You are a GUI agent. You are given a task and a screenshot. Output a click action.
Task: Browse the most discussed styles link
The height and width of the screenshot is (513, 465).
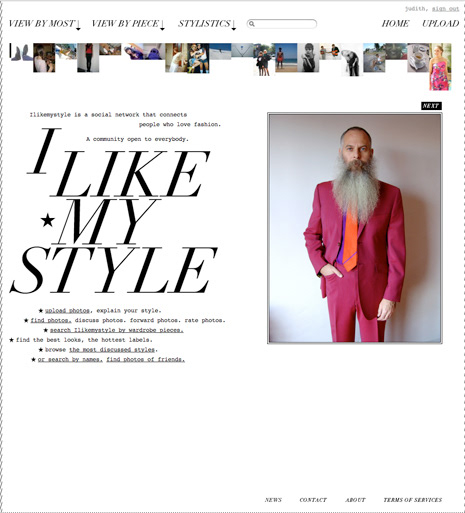point(112,350)
